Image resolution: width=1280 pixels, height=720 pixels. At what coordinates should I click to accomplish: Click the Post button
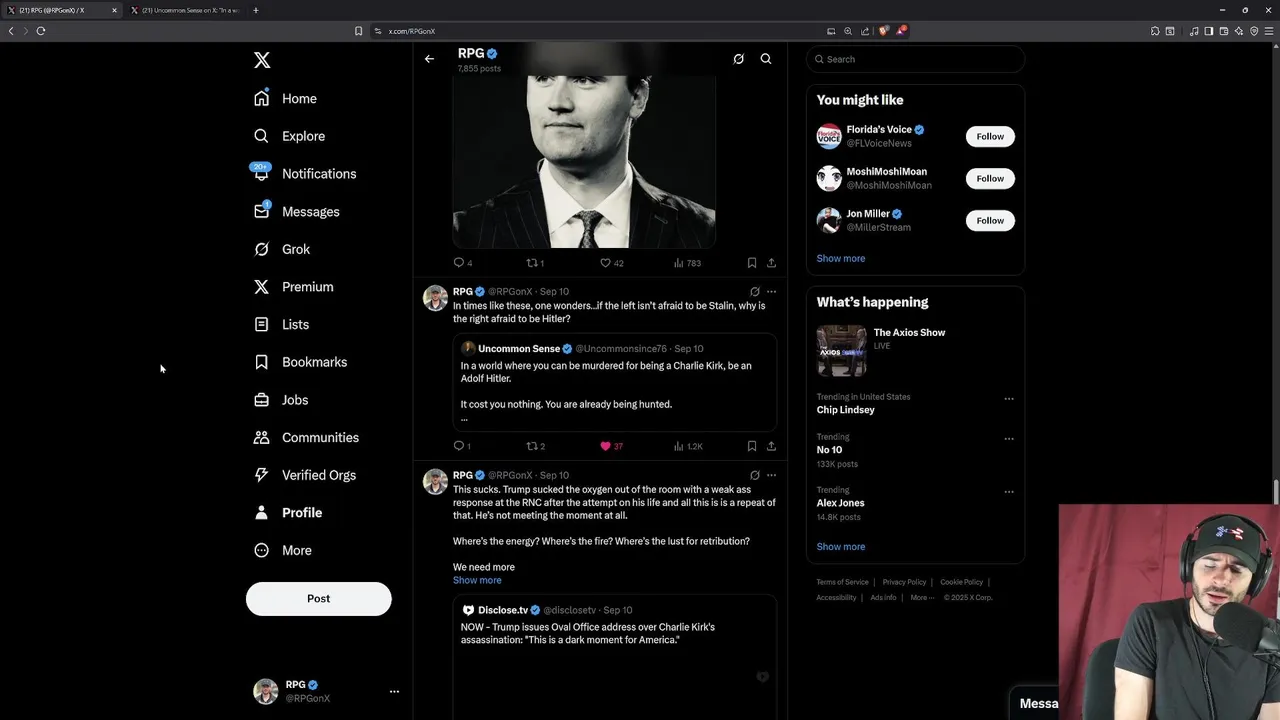click(x=318, y=598)
